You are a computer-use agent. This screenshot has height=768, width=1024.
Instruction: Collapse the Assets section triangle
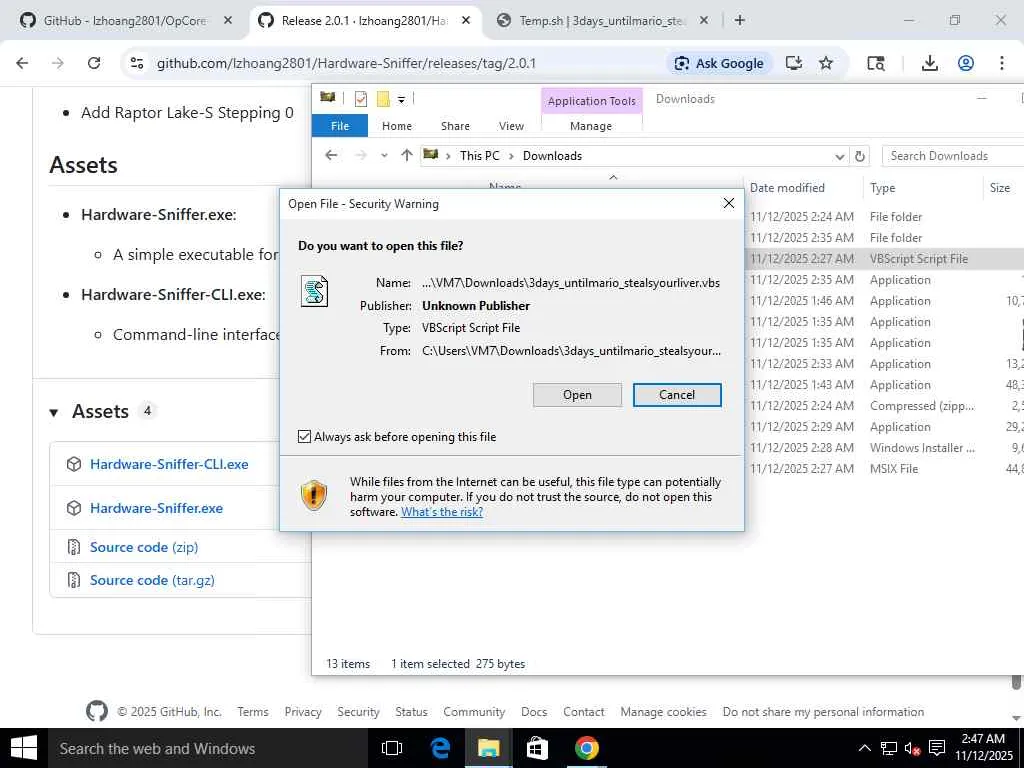(54, 412)
